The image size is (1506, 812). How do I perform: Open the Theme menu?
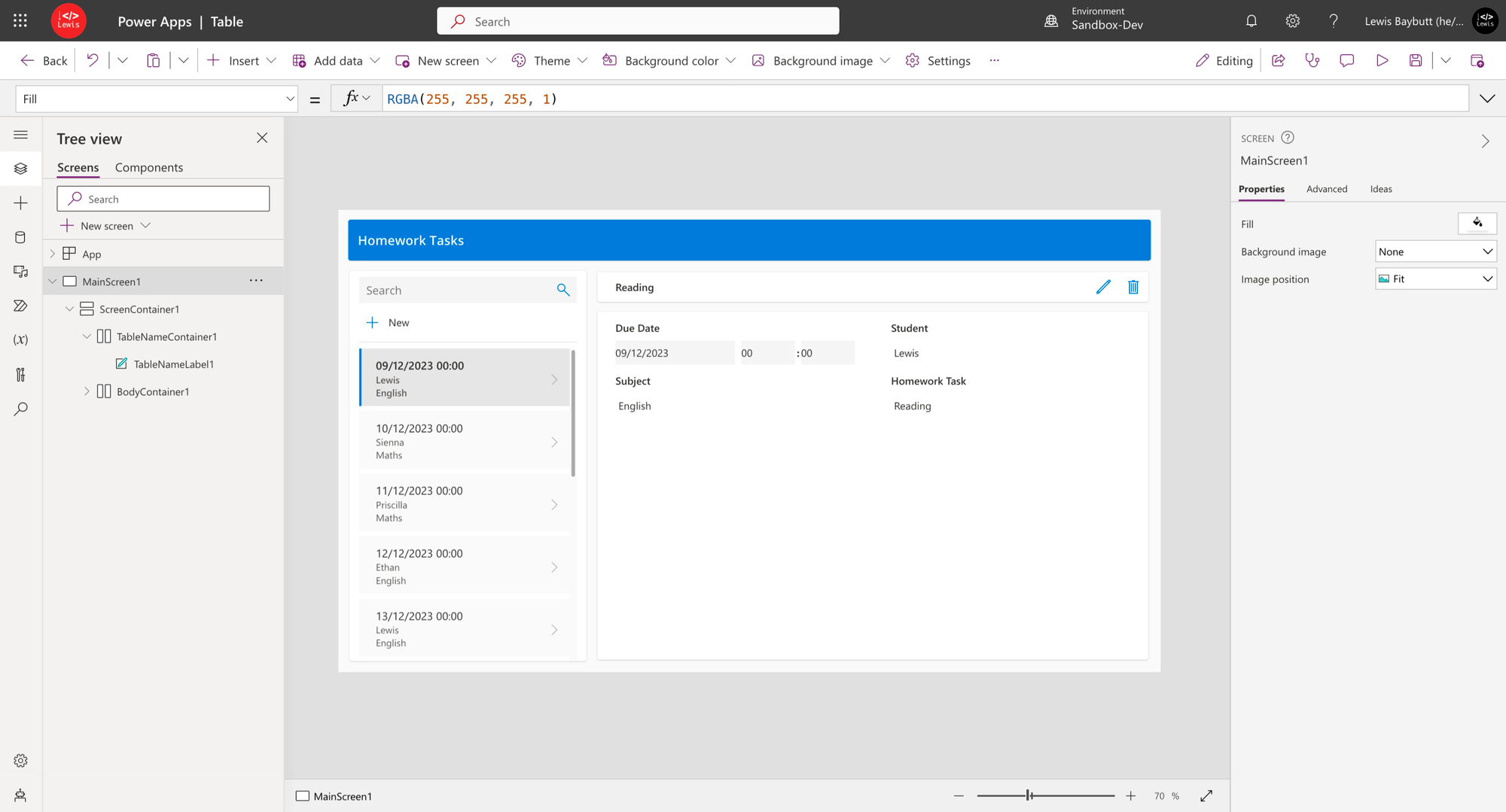[549, 60]
